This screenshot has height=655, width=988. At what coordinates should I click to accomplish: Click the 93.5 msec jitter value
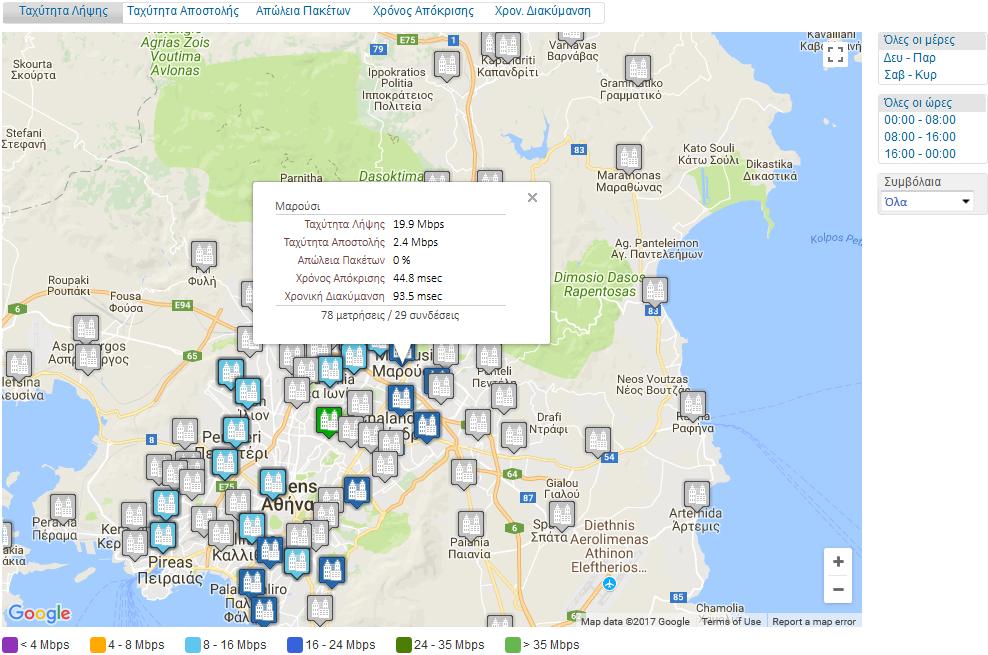click(417, 296)
